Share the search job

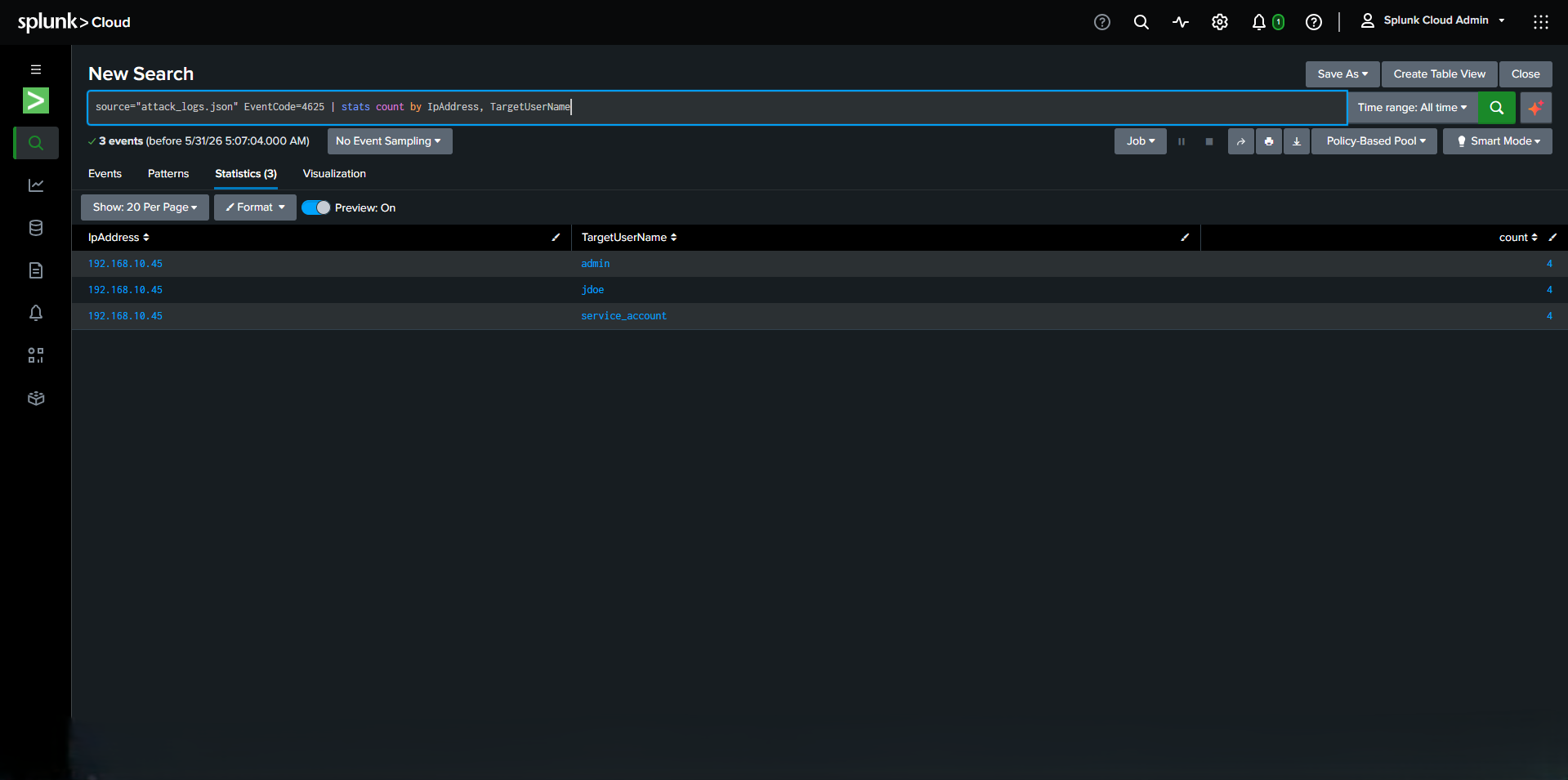(1240, 141)
